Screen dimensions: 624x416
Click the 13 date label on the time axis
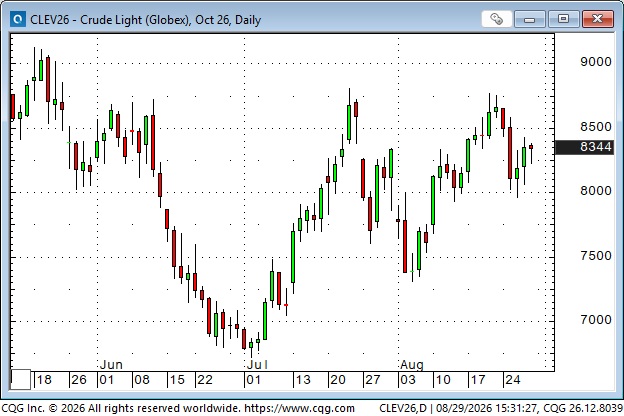pos(303,380)
